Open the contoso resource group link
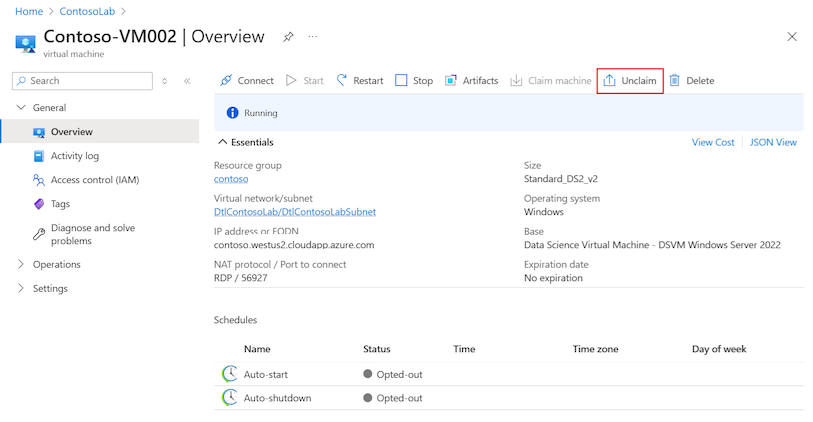The height and width of the screenshot is (422, 813). click(231, 179)
